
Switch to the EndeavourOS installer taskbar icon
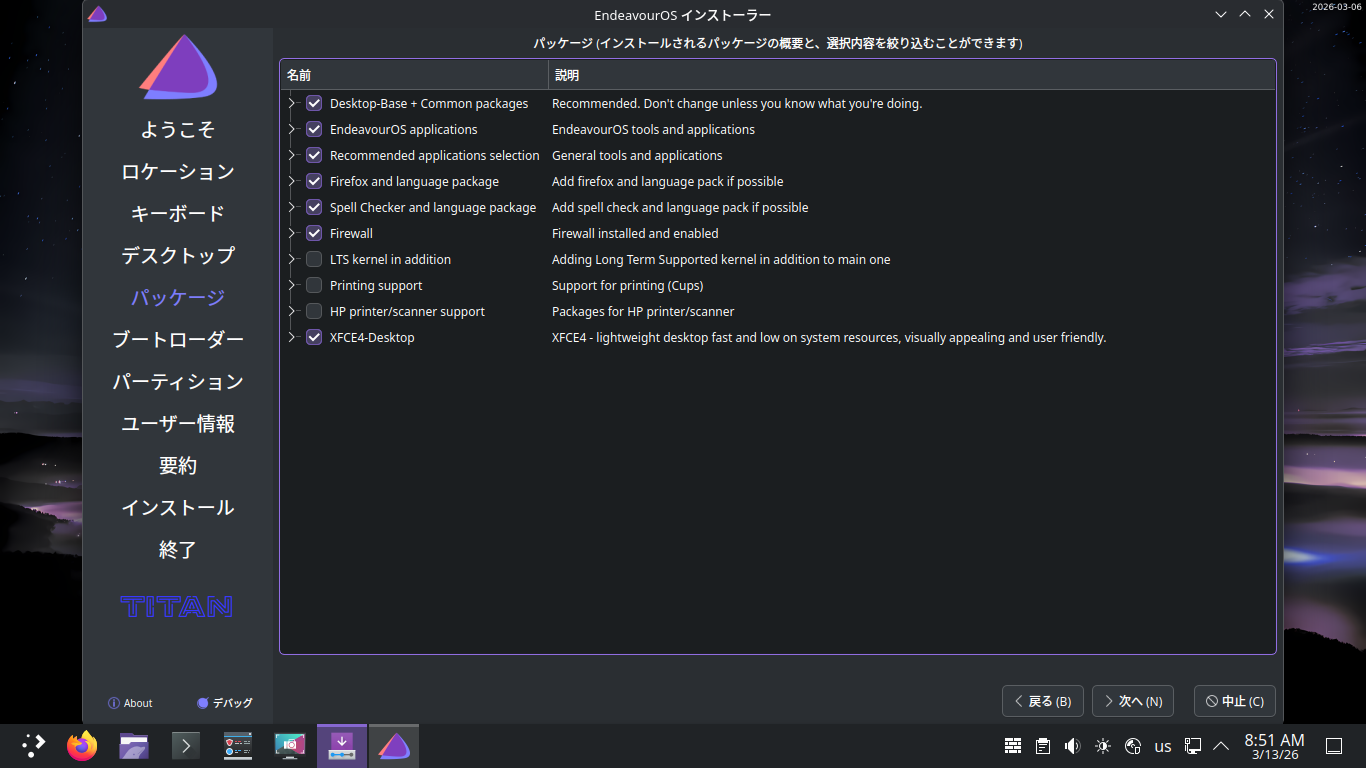point(394,746)
